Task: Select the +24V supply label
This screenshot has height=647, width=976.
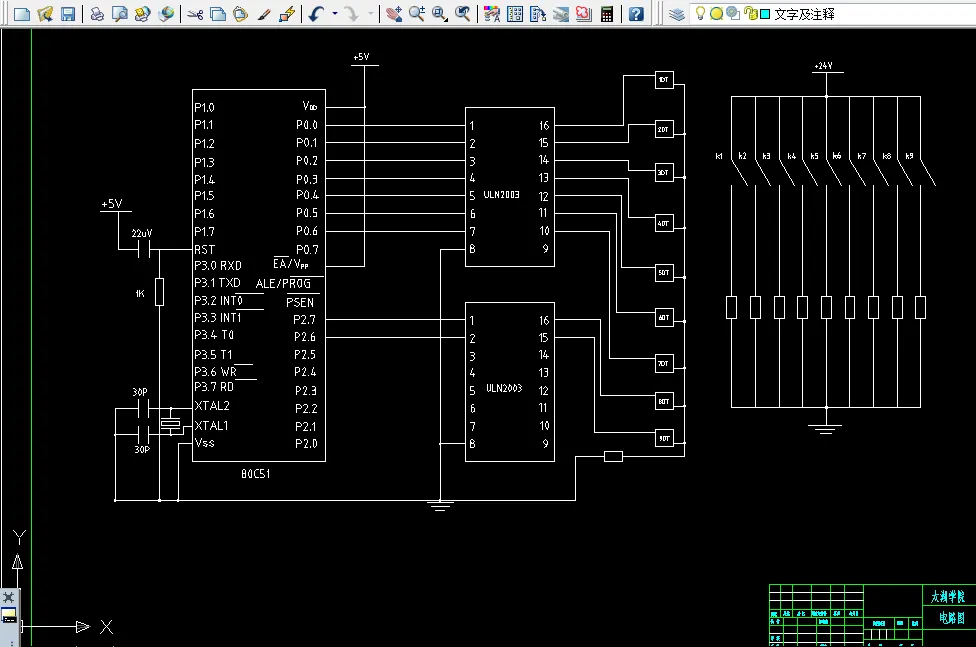Action: click(x=823, y=65)
